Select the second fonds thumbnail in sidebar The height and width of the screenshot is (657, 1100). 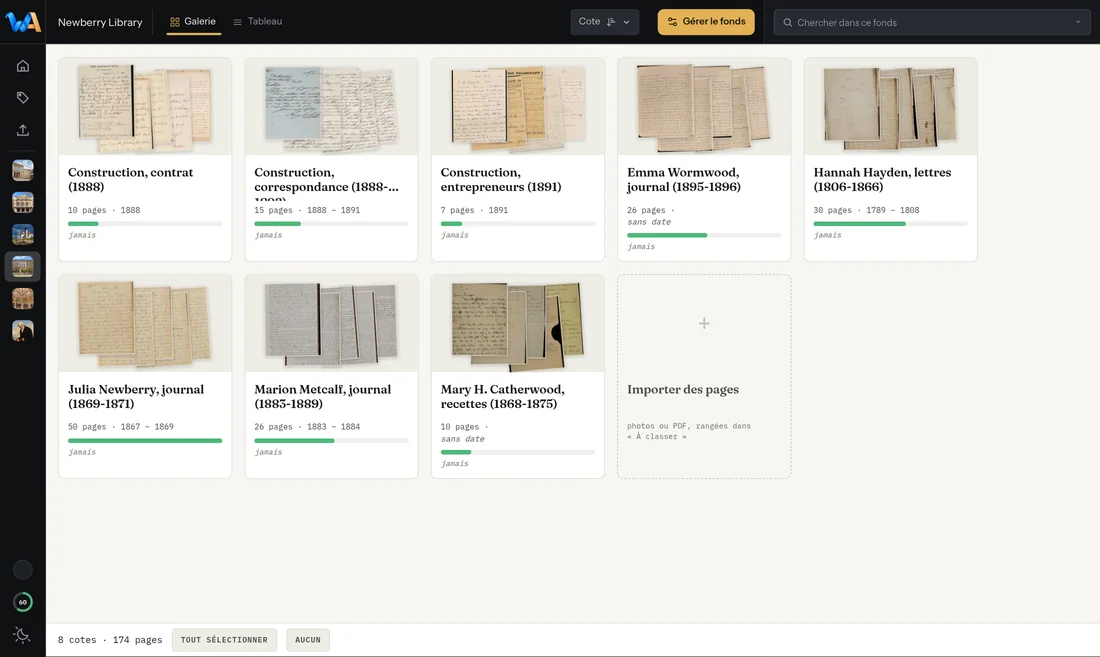coord(22,203)
